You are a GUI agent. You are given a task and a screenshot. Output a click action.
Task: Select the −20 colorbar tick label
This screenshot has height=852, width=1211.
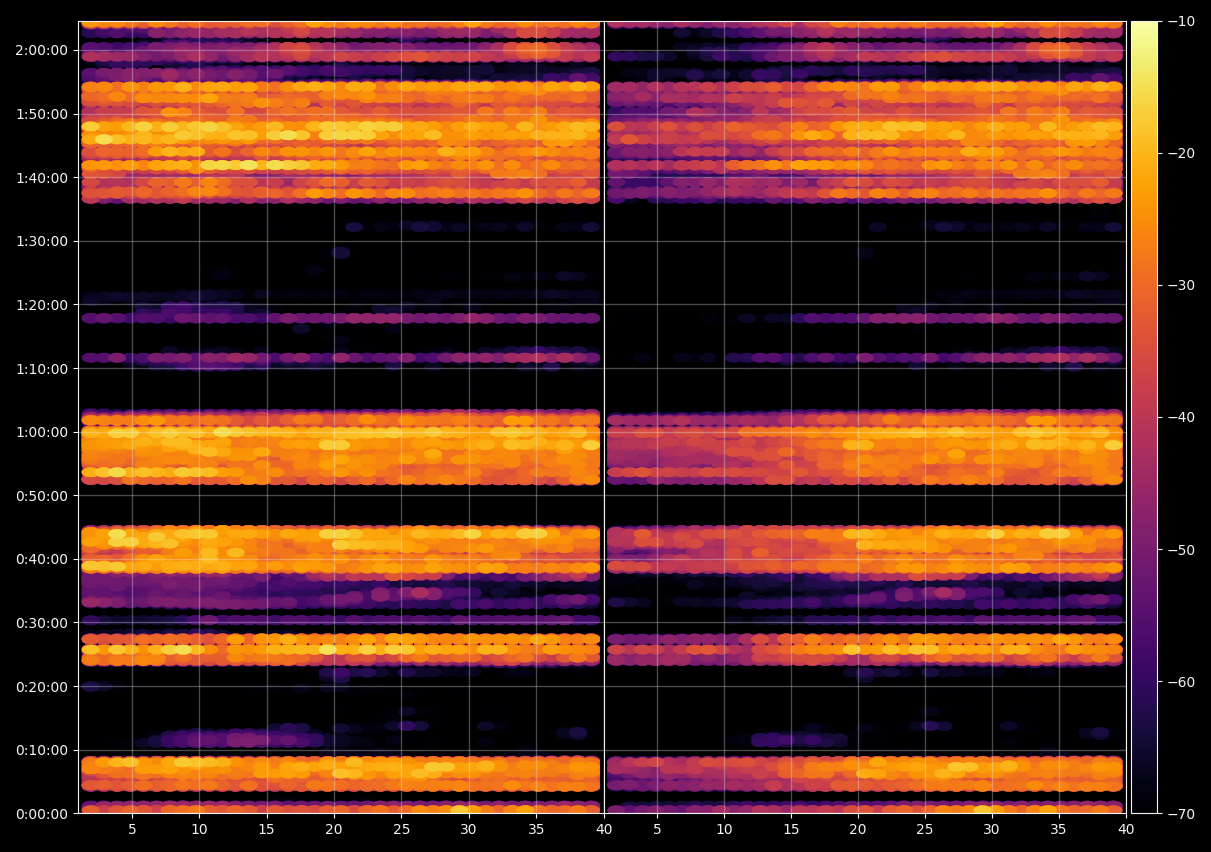coord(1181,153)
